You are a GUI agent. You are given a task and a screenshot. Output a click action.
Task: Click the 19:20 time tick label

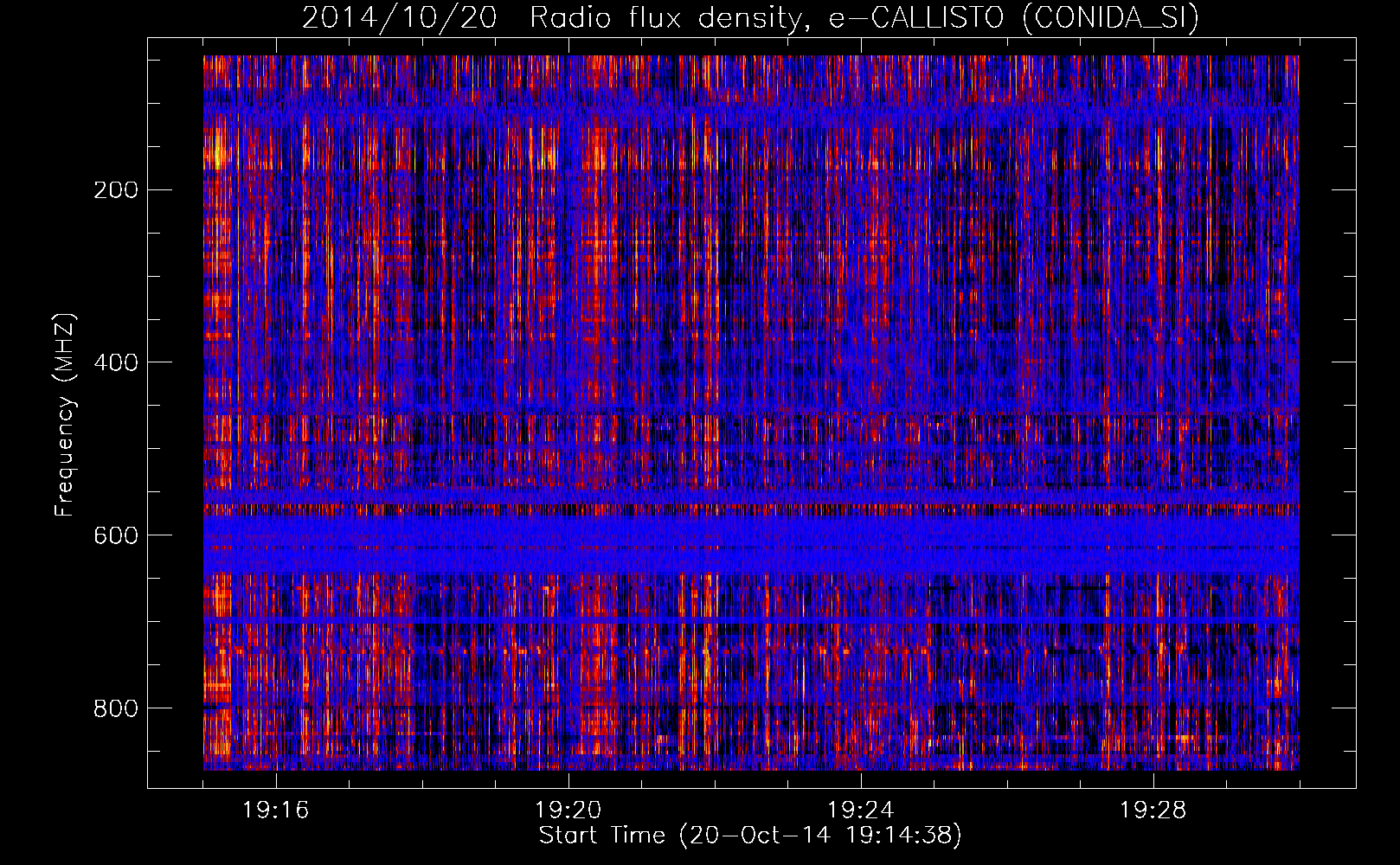pos(568,810)
